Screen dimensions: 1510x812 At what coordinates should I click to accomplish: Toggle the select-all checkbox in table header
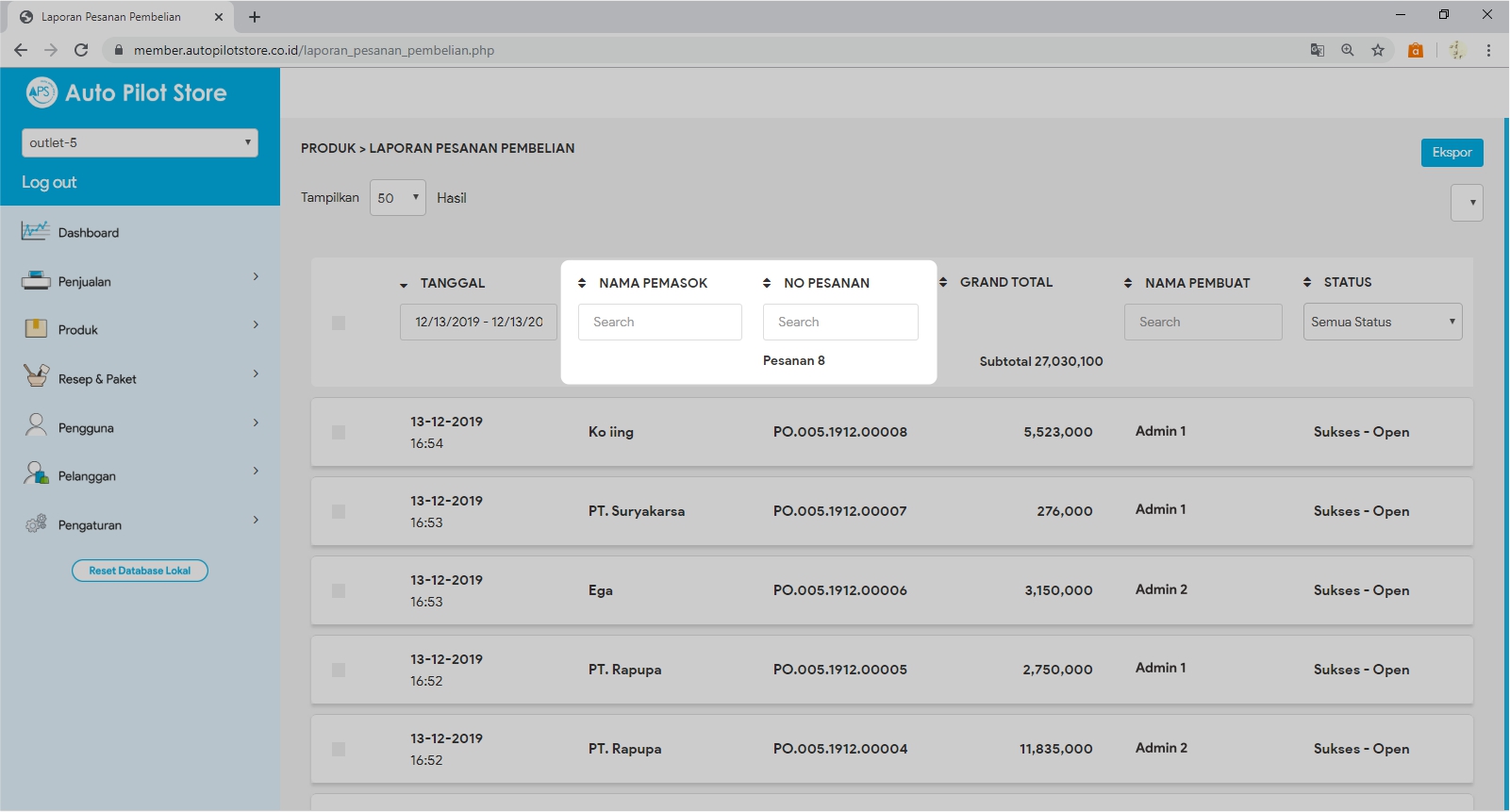(339, 323)
